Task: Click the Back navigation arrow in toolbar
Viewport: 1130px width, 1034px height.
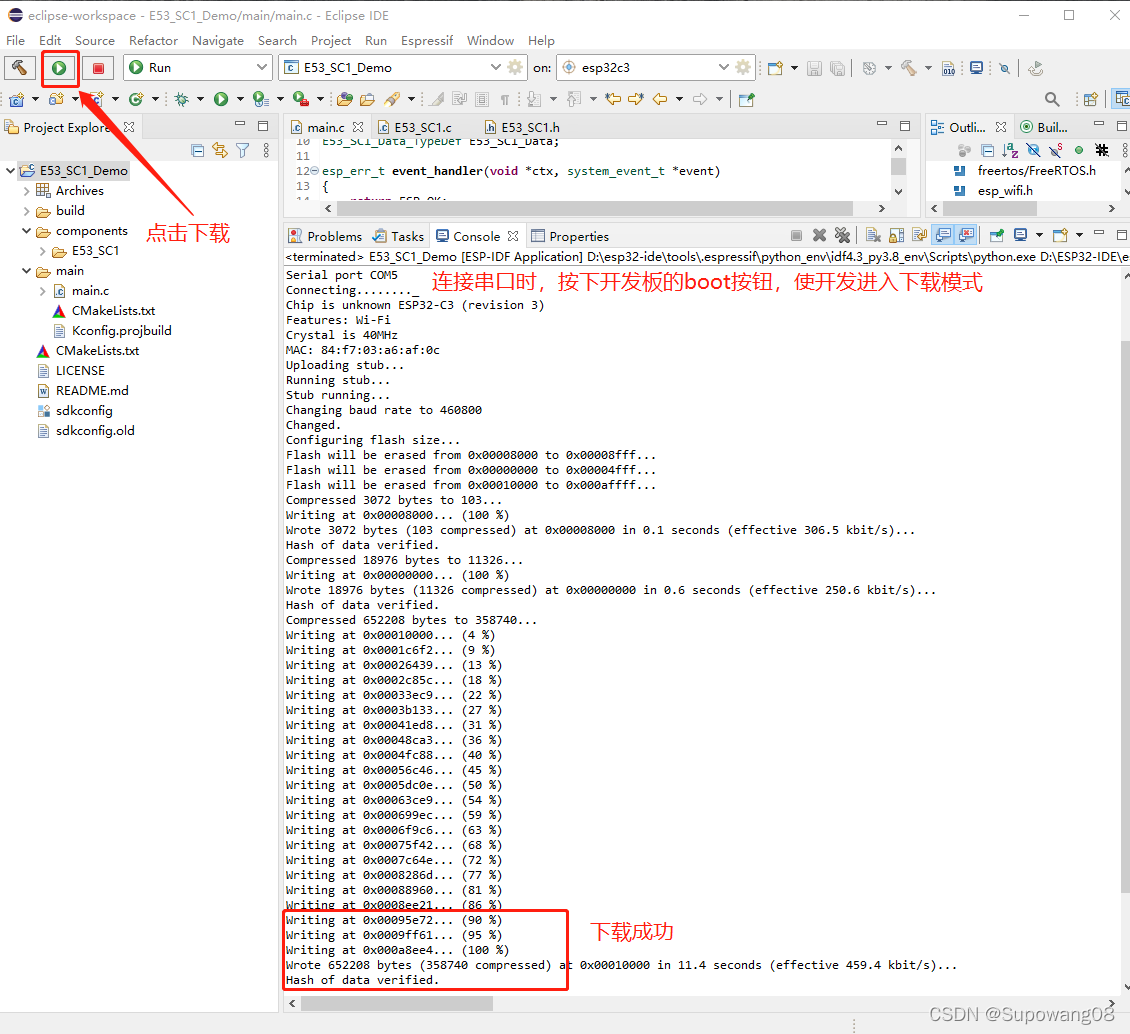Action: click(659, 99)
